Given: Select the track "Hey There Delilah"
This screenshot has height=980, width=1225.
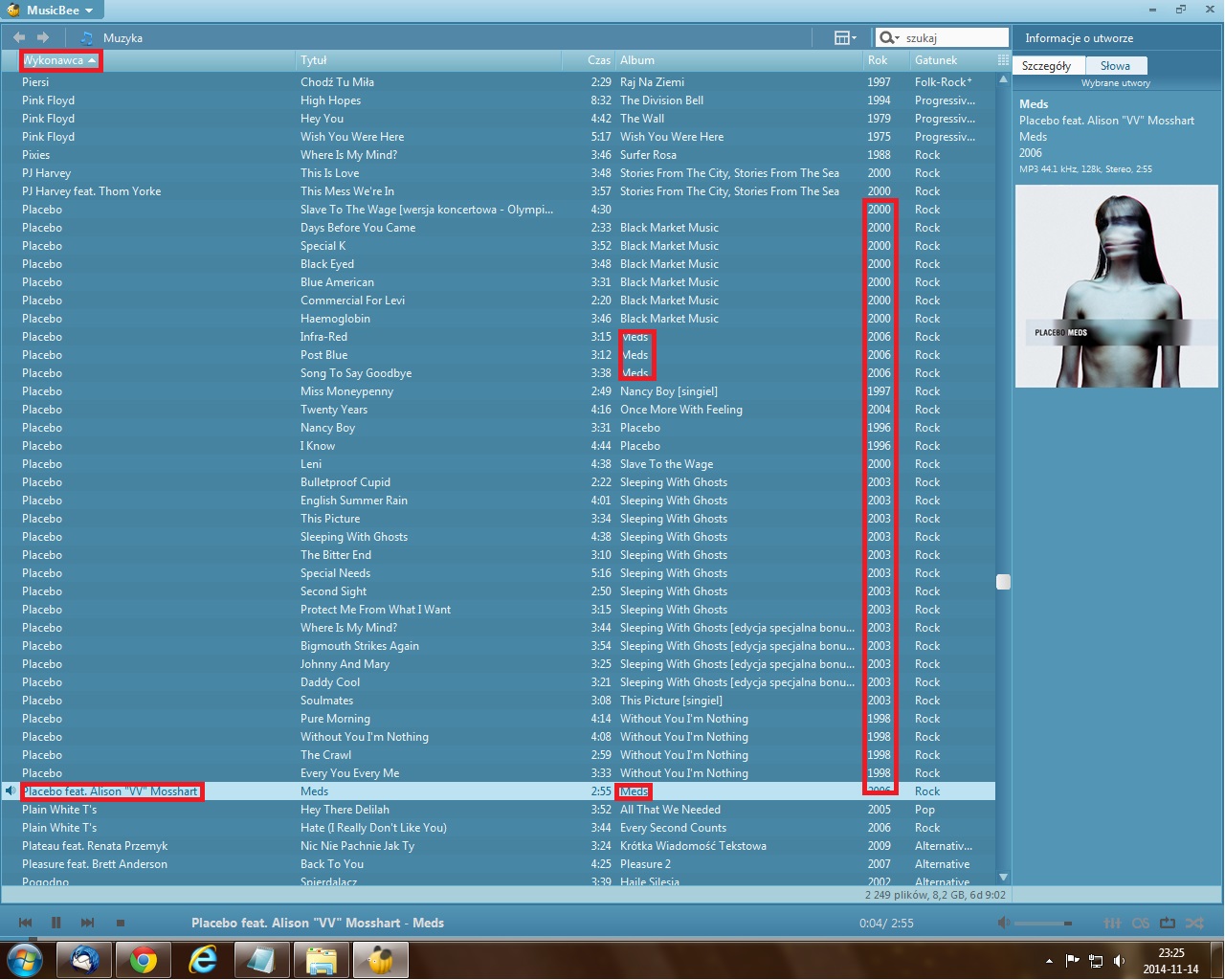Looking at the screenshot, I should coord(345,810).
